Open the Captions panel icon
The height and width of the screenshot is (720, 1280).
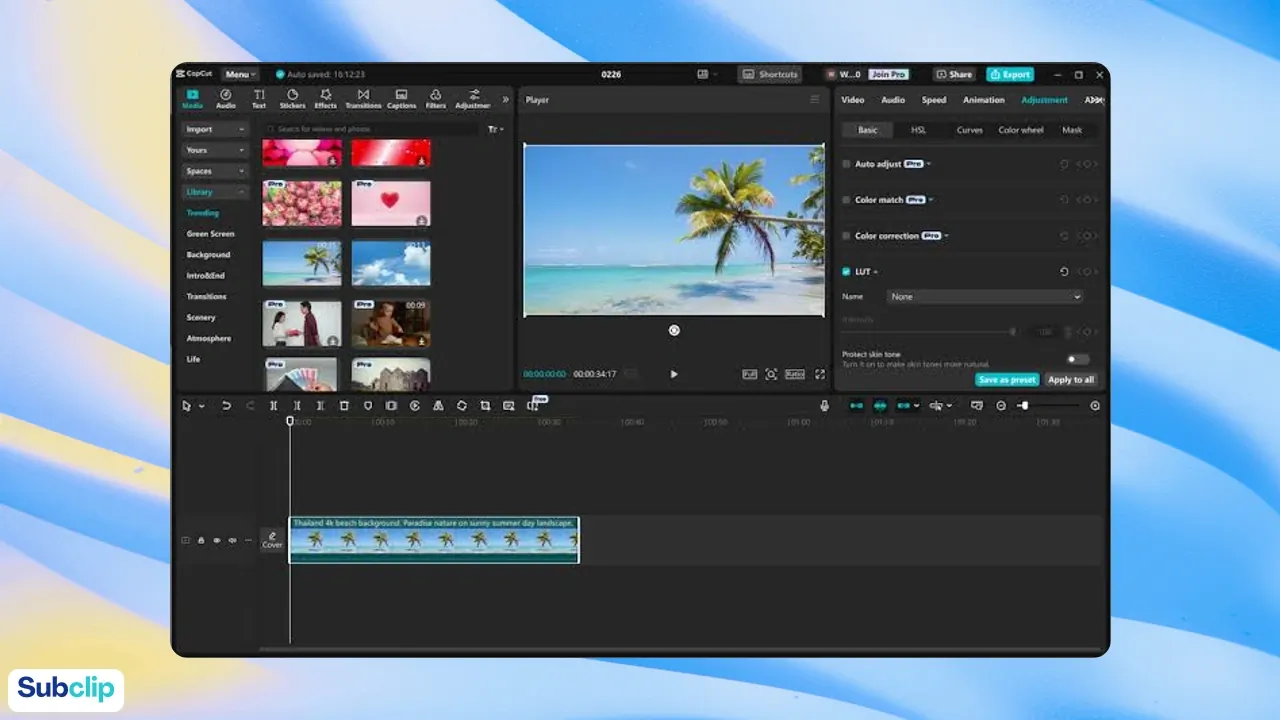[x=401, y=99]
